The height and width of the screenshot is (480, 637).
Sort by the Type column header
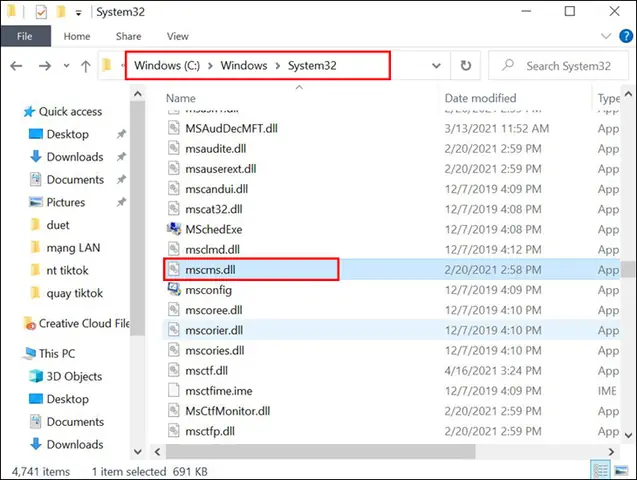(x=607, y=98)
